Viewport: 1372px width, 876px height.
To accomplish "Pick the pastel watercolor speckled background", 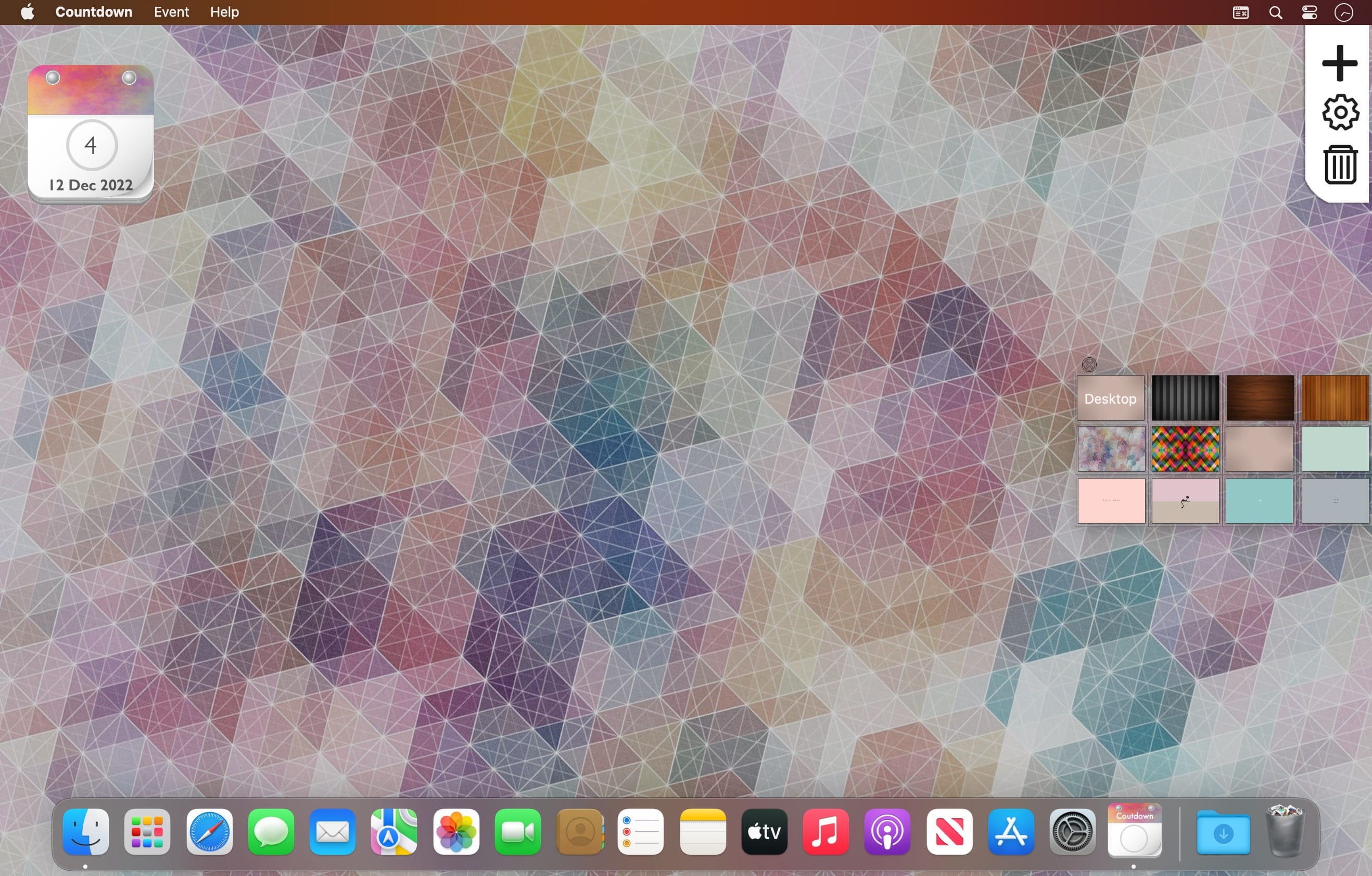I will click(x=1111, y=449).
